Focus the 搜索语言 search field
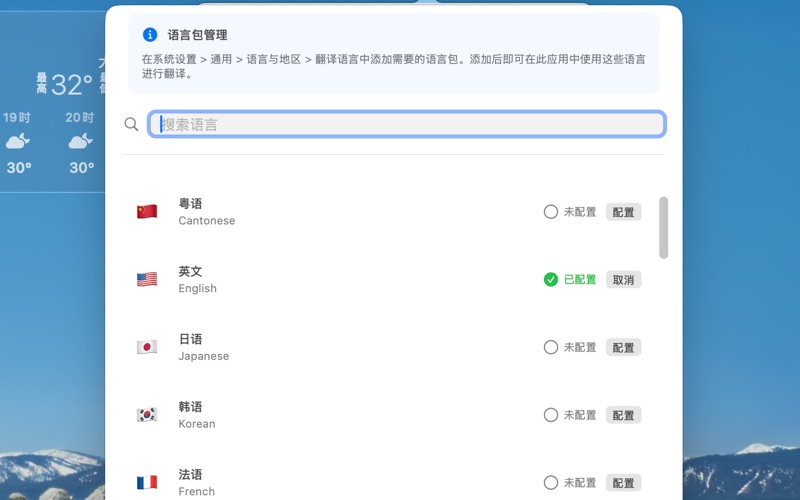The height and width of the screenshot is (500, 800). click(407, 124)
